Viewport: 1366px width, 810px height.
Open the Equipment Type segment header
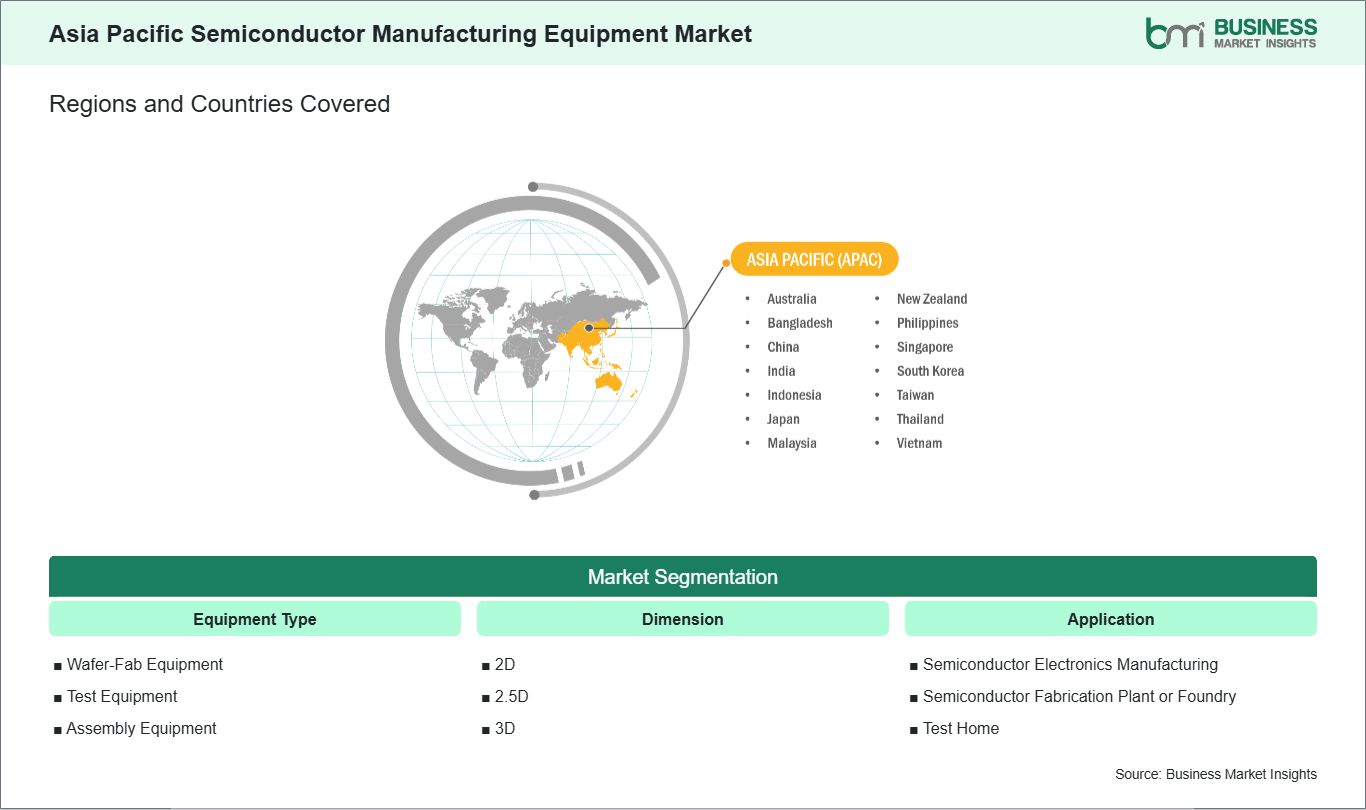(x=254, y=619)
